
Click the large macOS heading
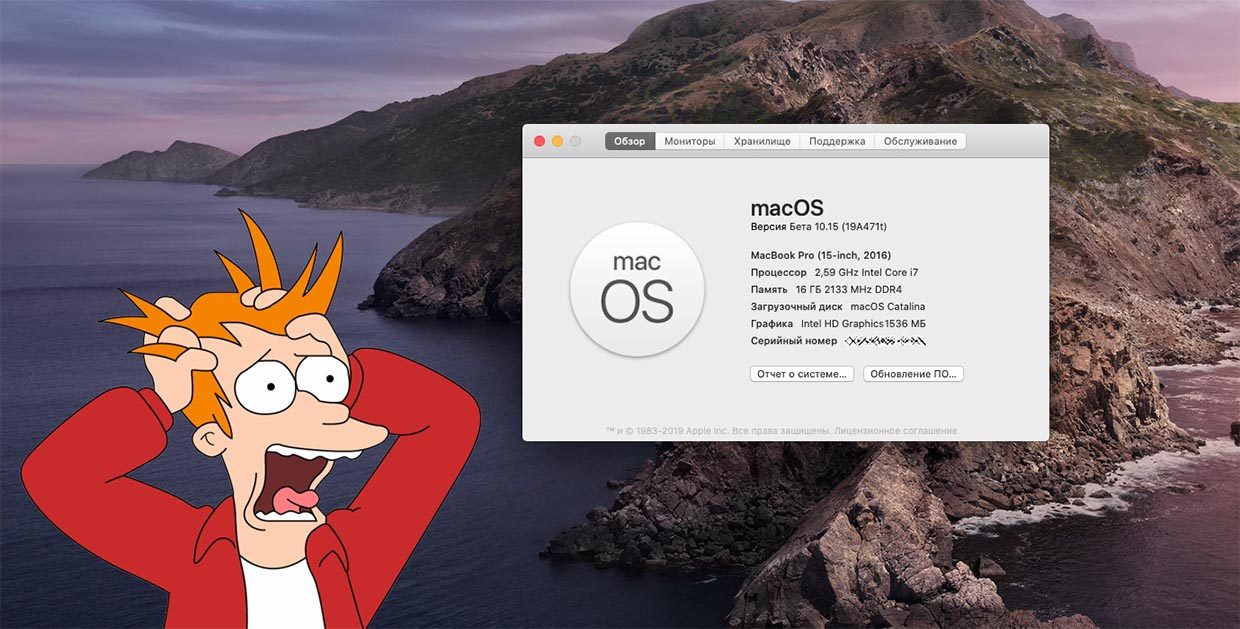click(x=787, y=208)
